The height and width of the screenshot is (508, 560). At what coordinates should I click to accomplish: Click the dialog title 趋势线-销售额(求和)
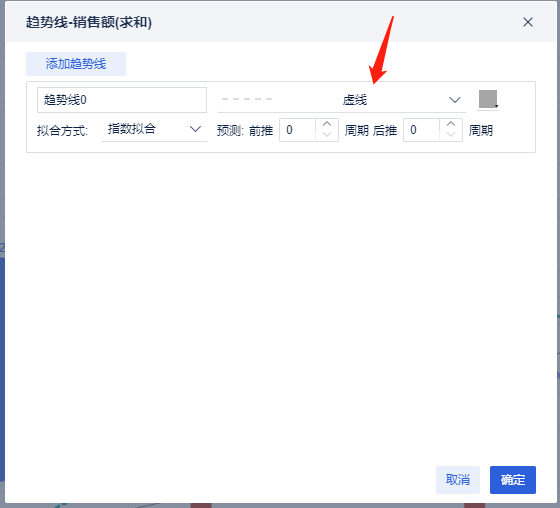click(x=89, y=23)
